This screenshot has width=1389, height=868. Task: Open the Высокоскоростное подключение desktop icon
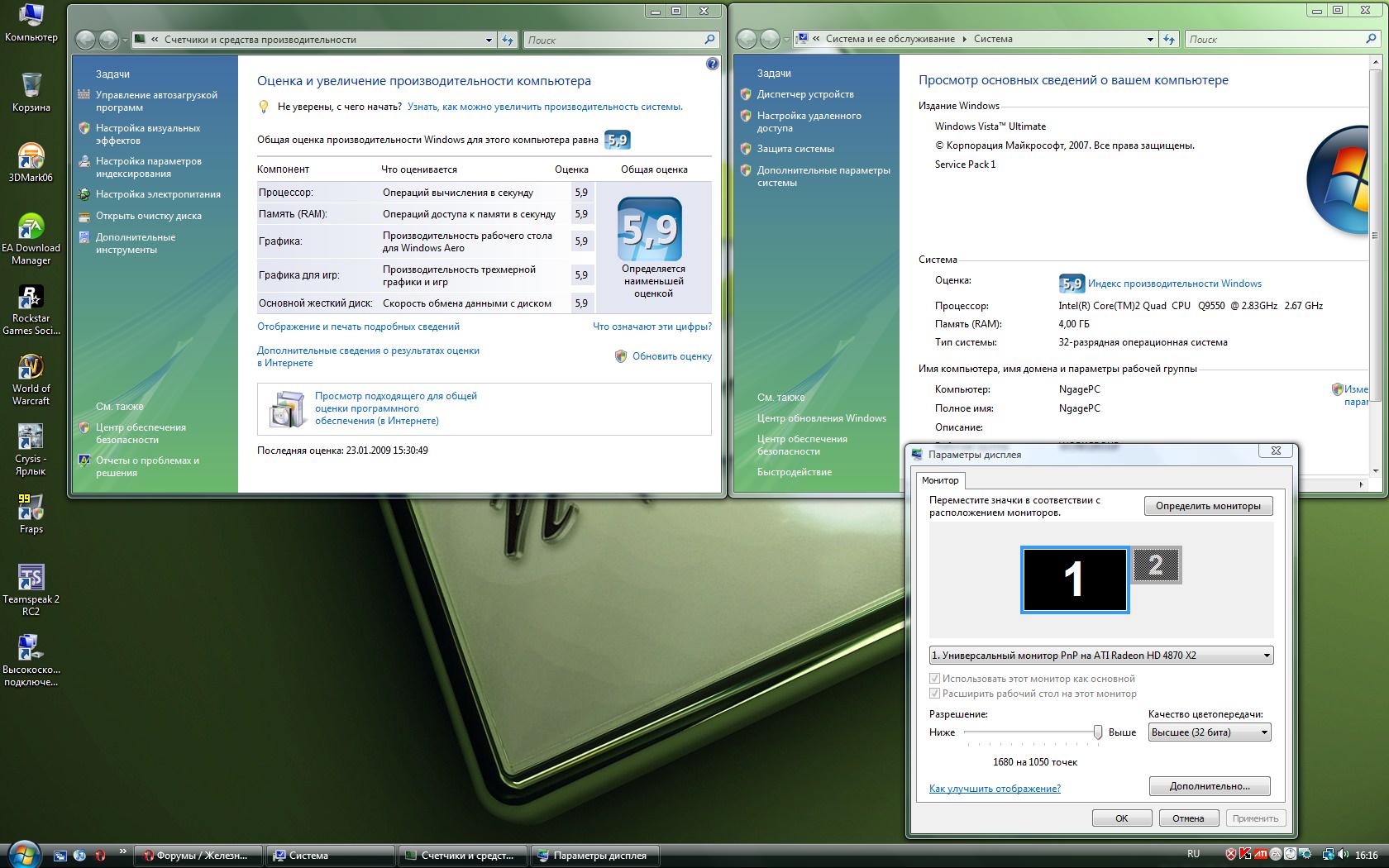coord(31,660)
